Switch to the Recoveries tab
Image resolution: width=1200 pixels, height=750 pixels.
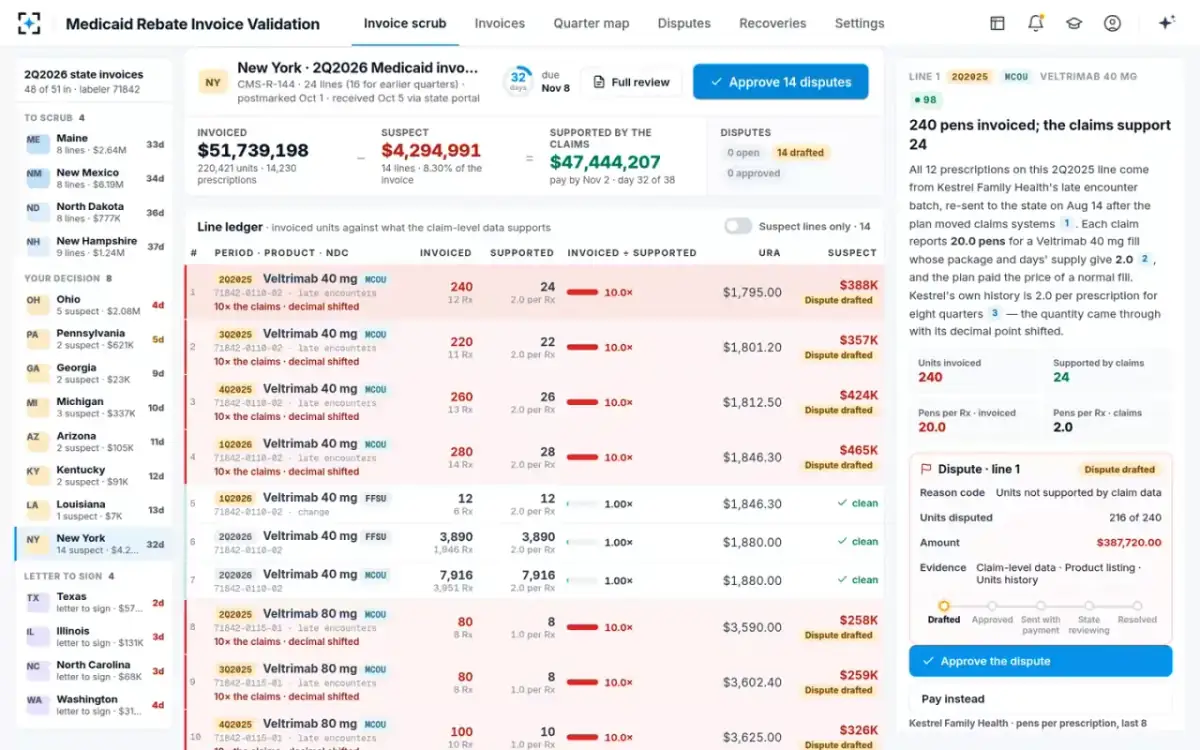click(x=773, y=23)
